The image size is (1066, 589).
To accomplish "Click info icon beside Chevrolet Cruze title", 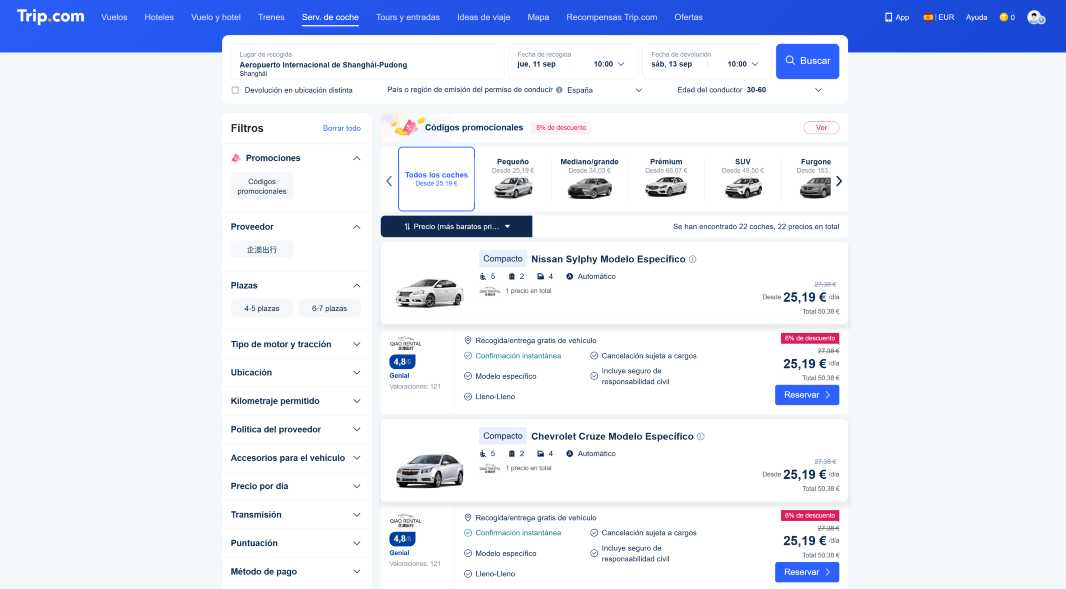I will (701, 437).
